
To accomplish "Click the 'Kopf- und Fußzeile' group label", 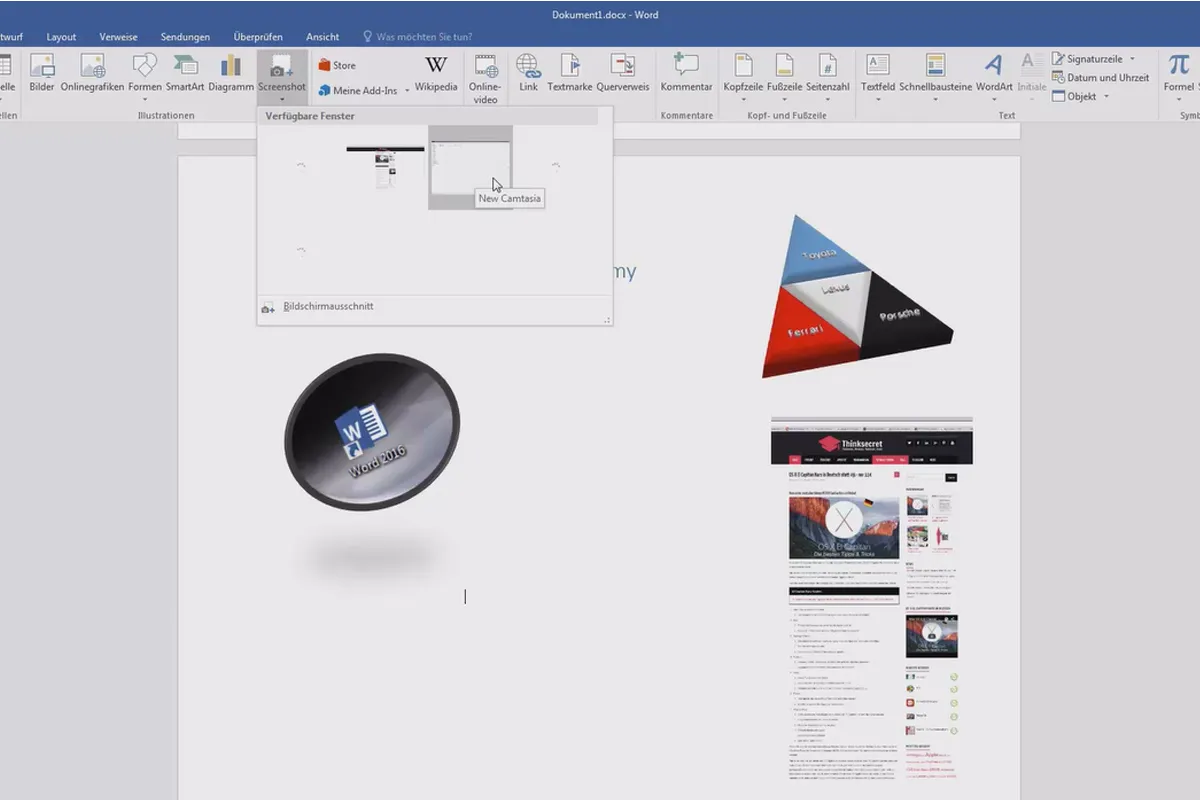I will 786,115.
